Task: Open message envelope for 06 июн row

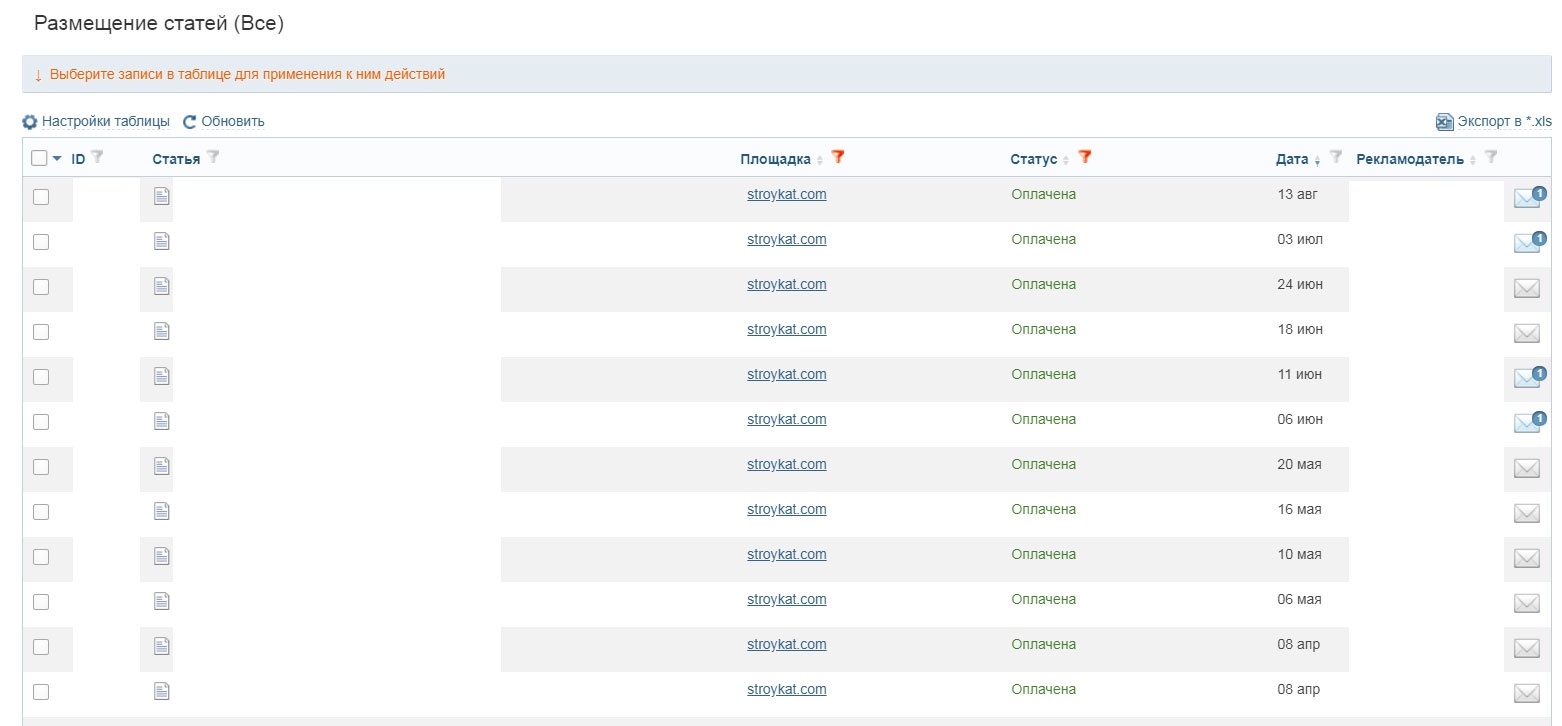Action: (x=1526, y=423)
